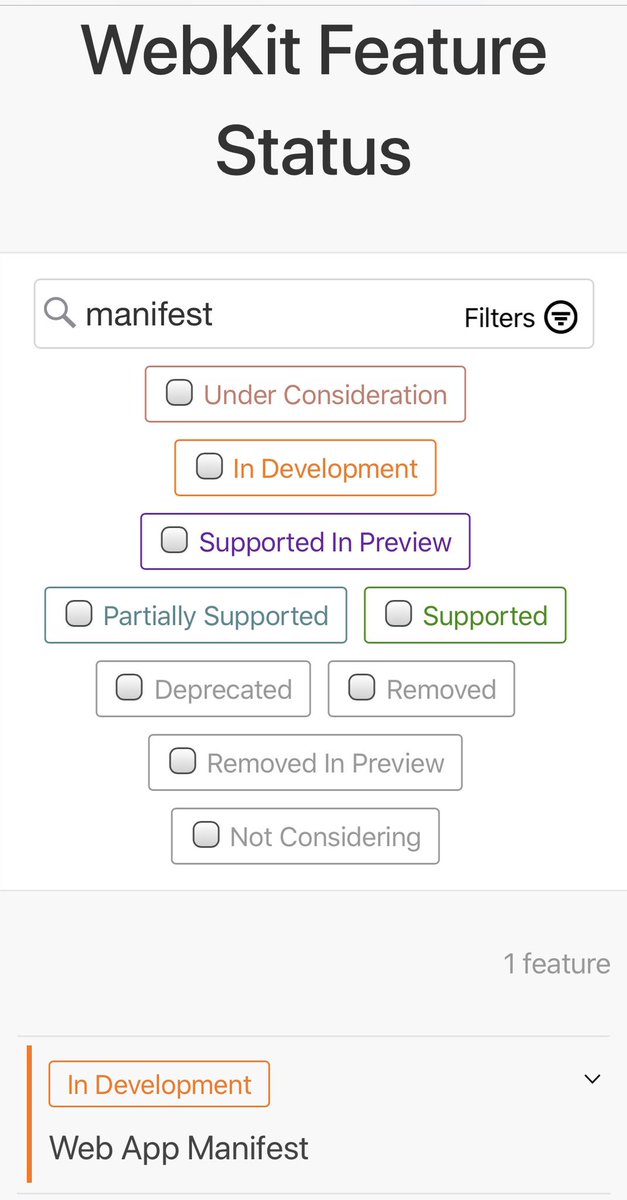Tick the Removed filter checkbox
Image resolution: width=627 pixels, height=1200 pixels.
pos(361,687)
